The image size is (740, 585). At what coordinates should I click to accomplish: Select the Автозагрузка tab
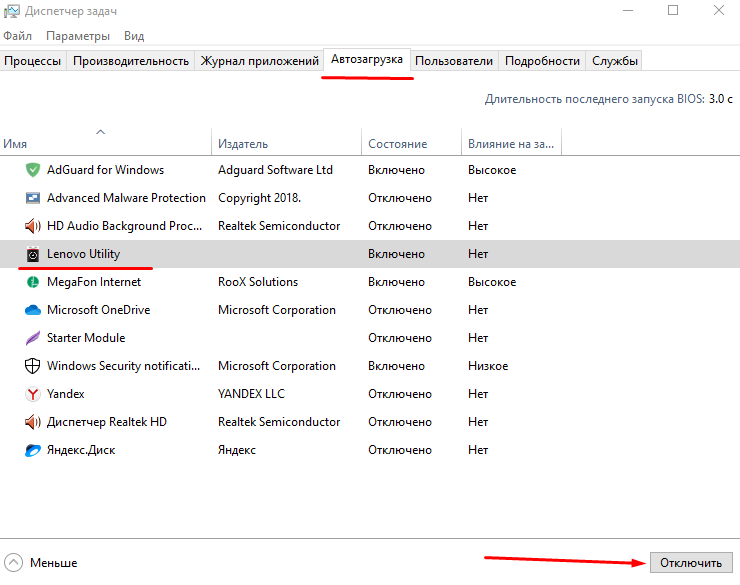click(x=367, y=59)
